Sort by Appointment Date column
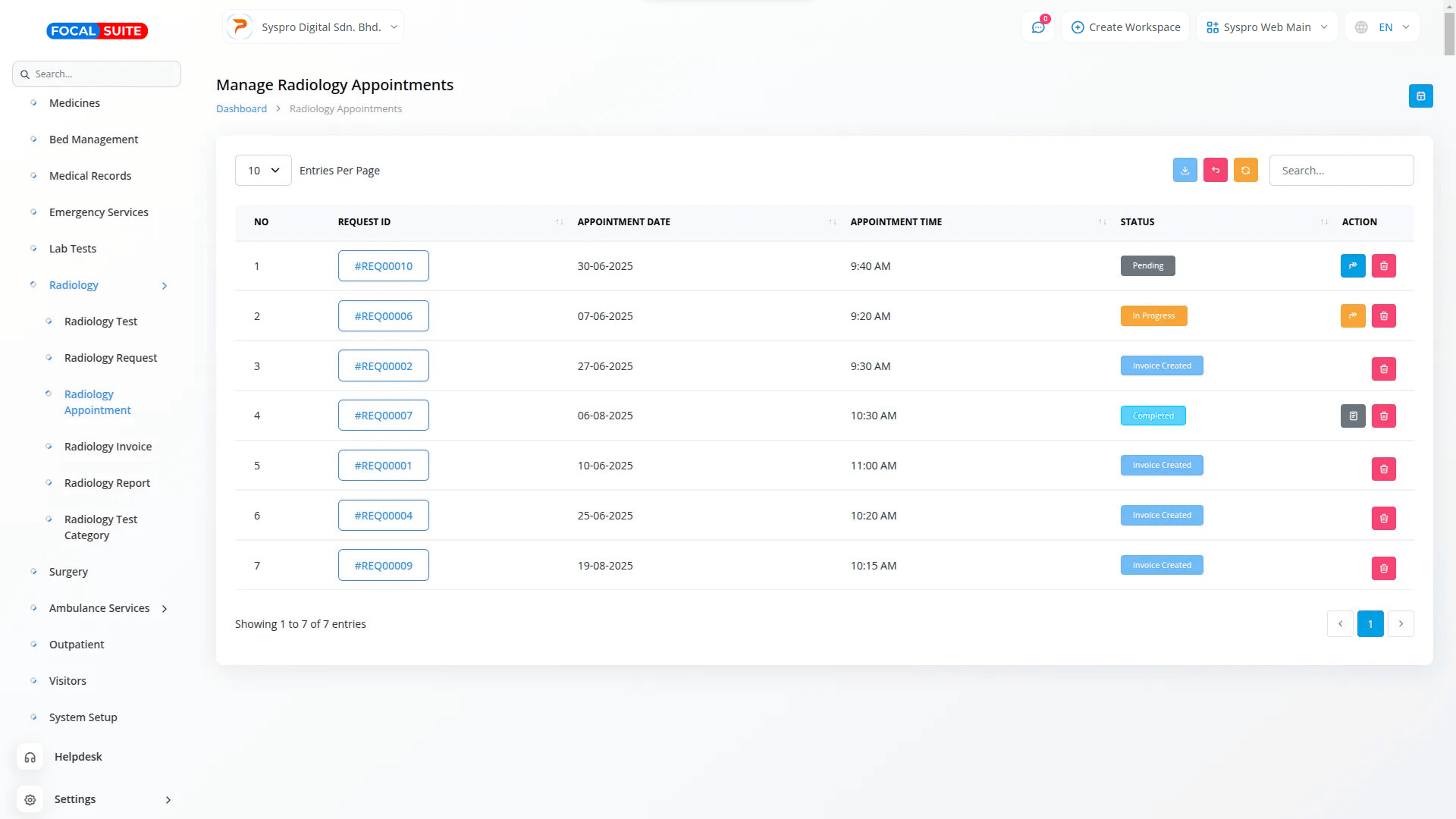Image resolution: width=1456 pixels, height=819 pixels. [624, 222]
